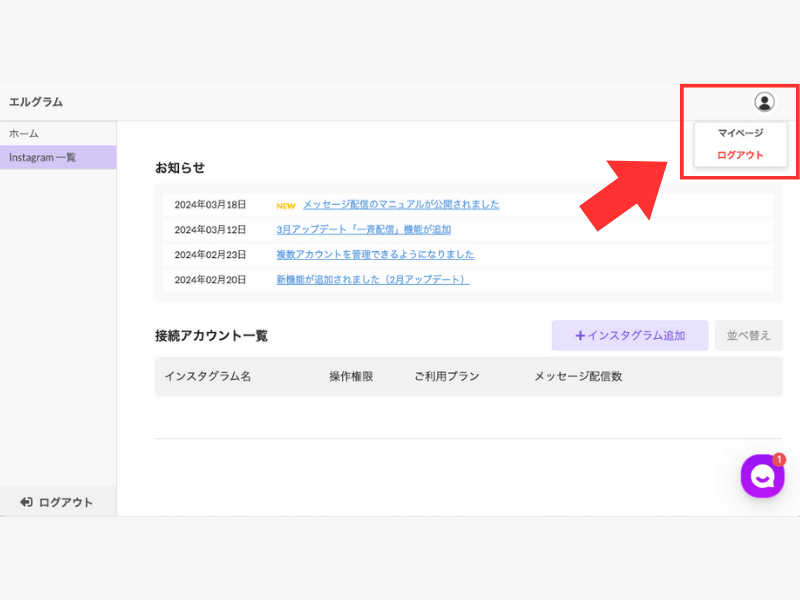Click the sidebar logout arrow icon
The width and height of the screenshot is (800, 600).
point(26,503)
